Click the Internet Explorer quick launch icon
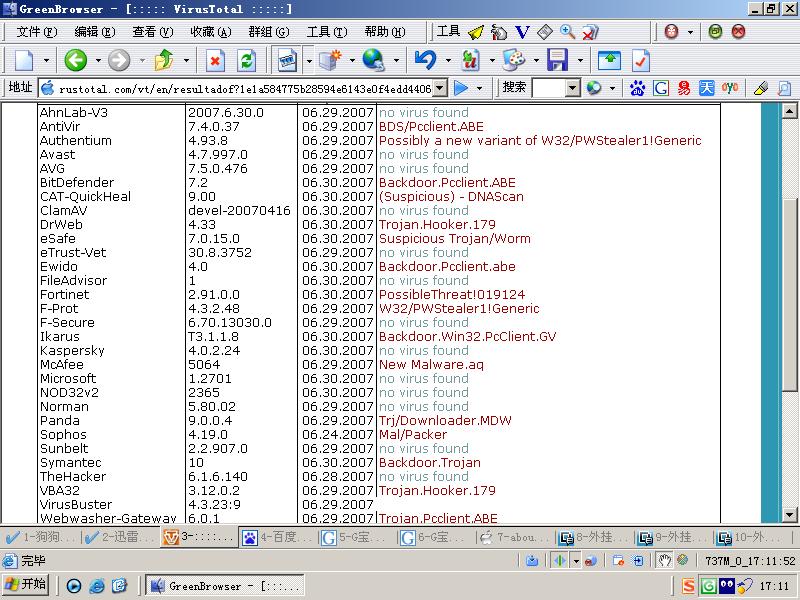The image size is (800, 600). click(96, 586)
